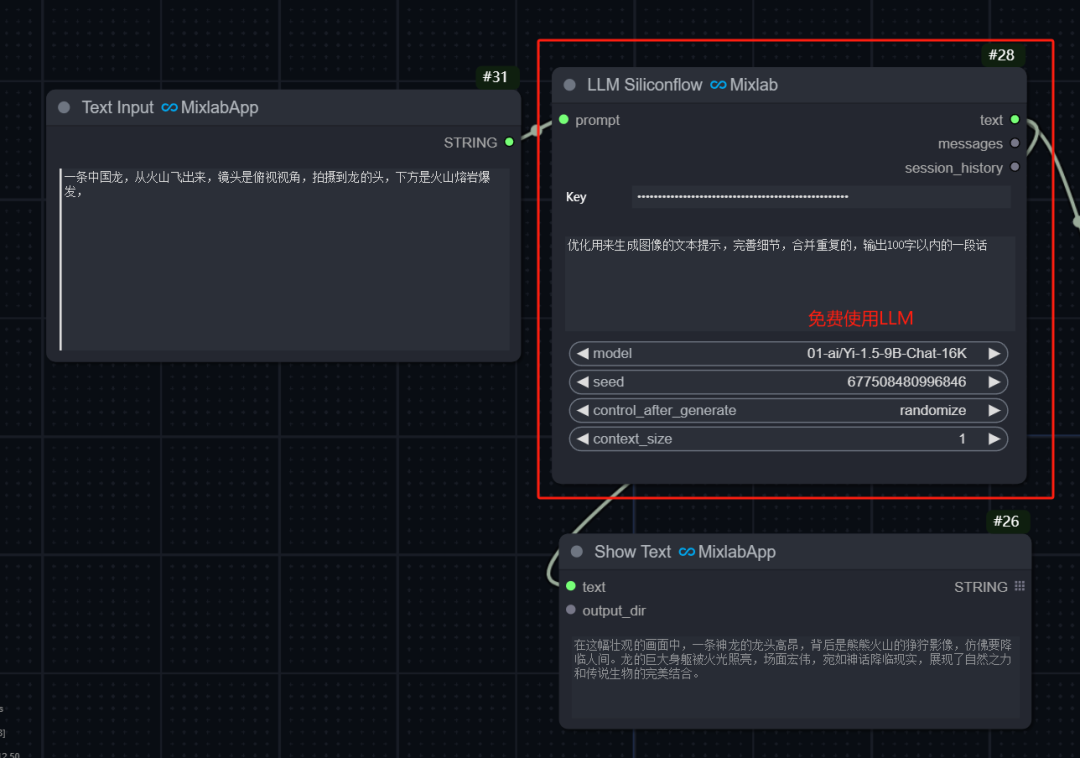Click the messages label

click(x=970, y=144)
